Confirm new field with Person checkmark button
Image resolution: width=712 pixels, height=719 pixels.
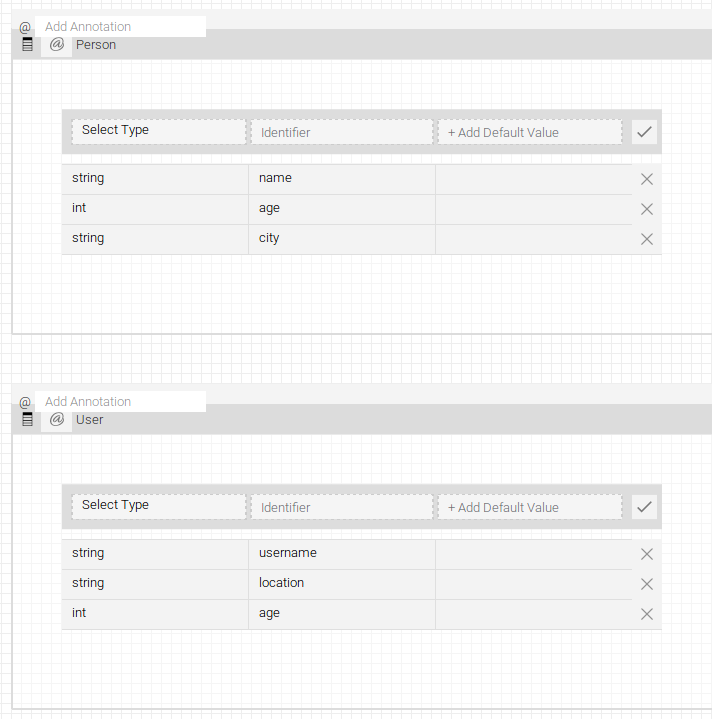coord(644,132)
